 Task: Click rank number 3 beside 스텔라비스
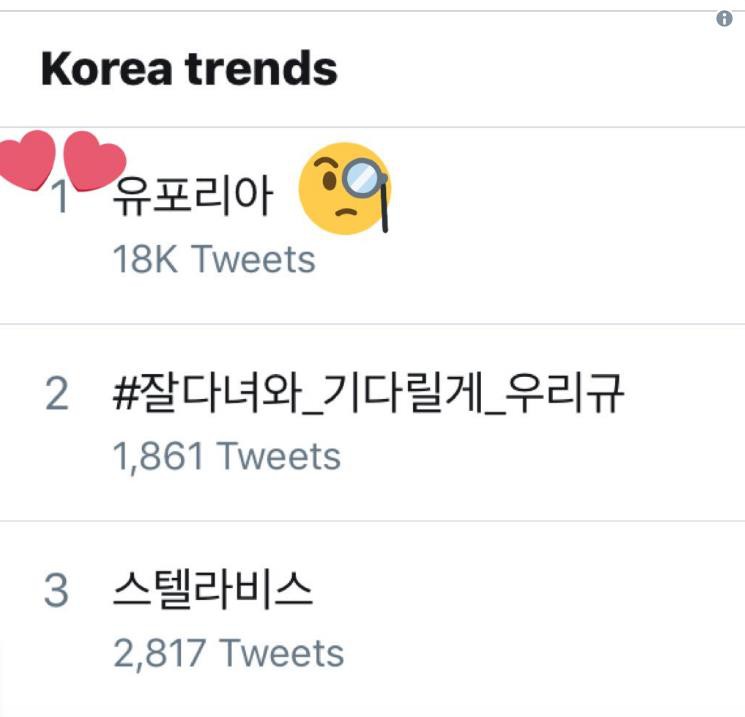pos(57,590)
